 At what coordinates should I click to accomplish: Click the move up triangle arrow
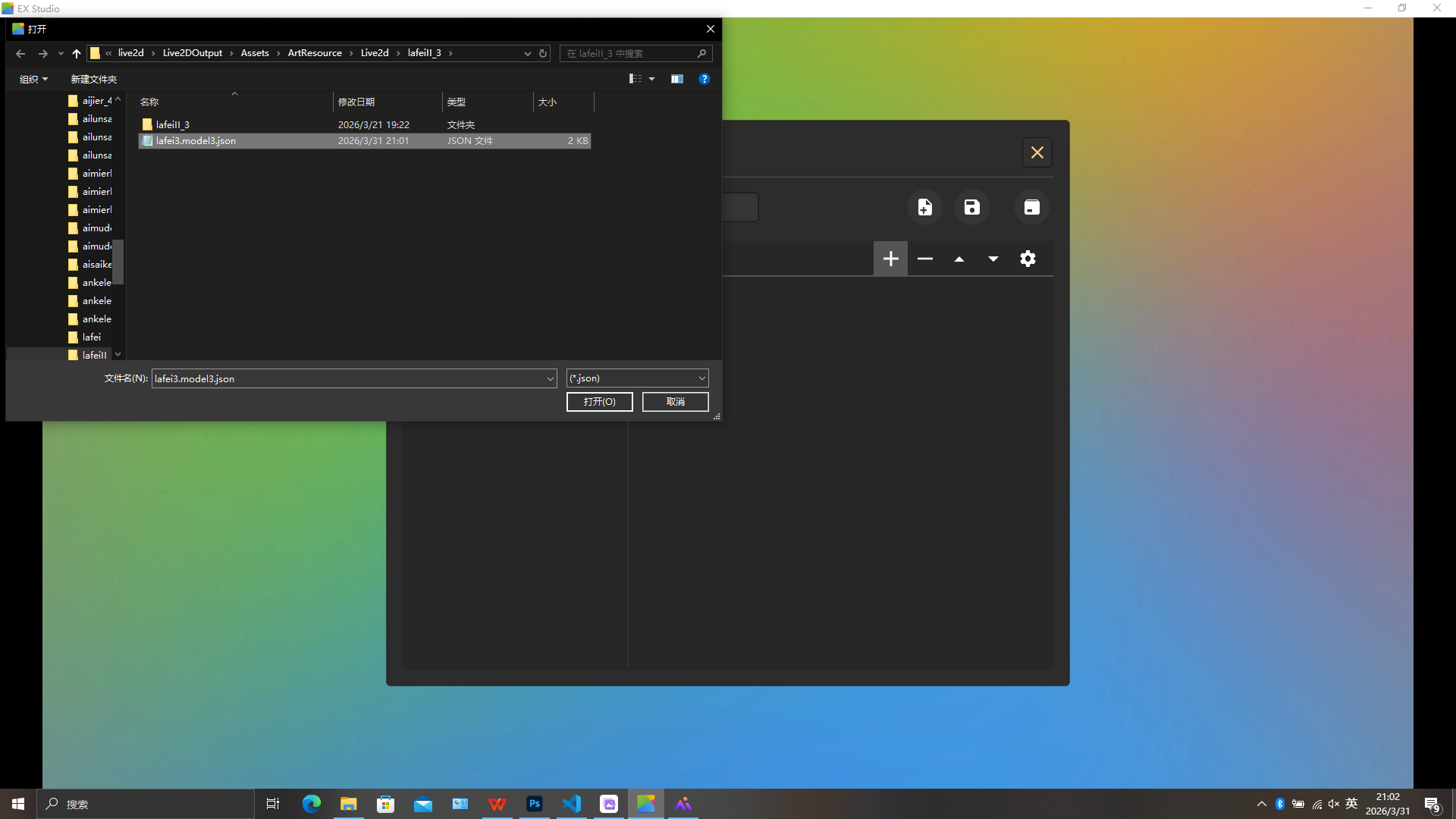[x=959, y=259]
